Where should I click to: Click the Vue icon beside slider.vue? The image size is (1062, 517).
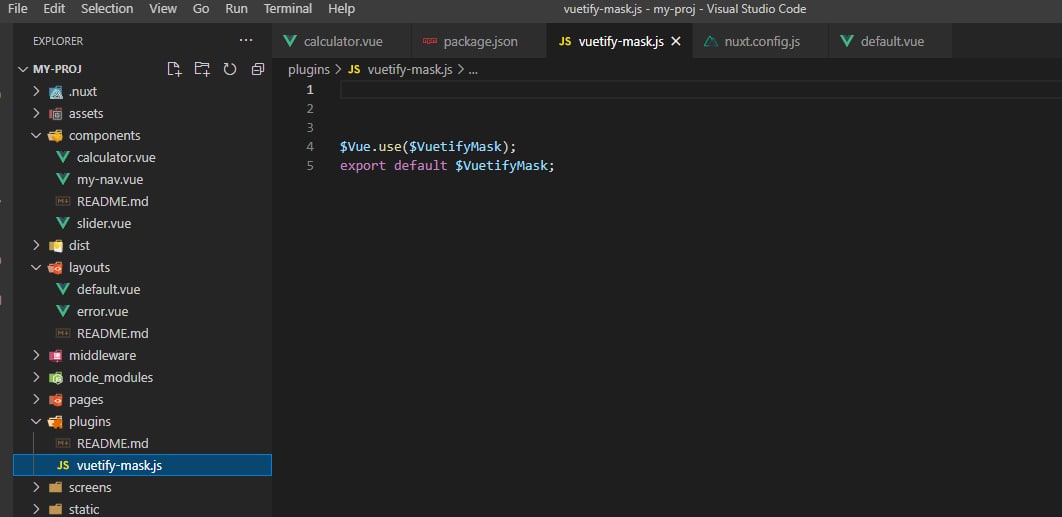pyautogui.click(x=63, y=224)
